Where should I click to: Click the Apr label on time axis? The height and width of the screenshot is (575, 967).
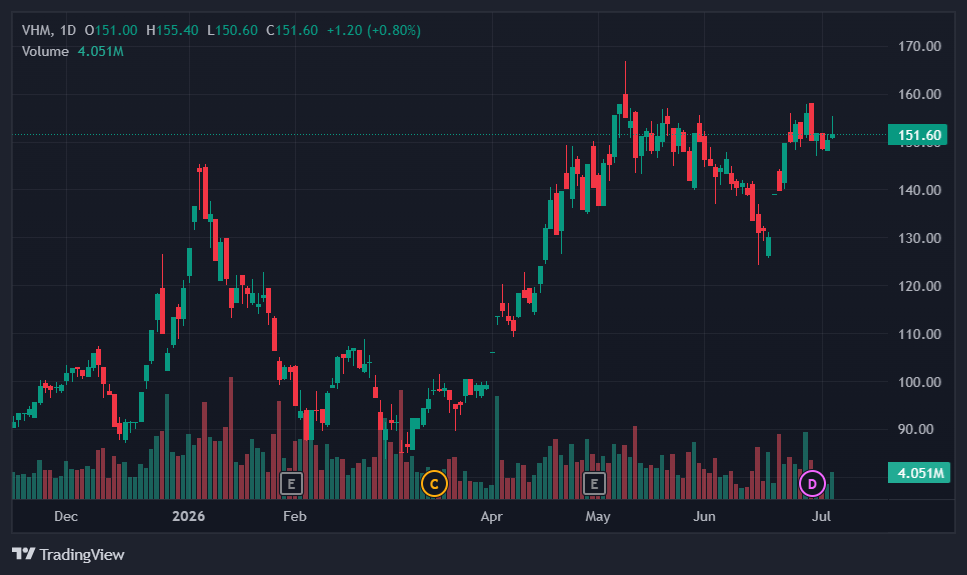click(492, 516)
